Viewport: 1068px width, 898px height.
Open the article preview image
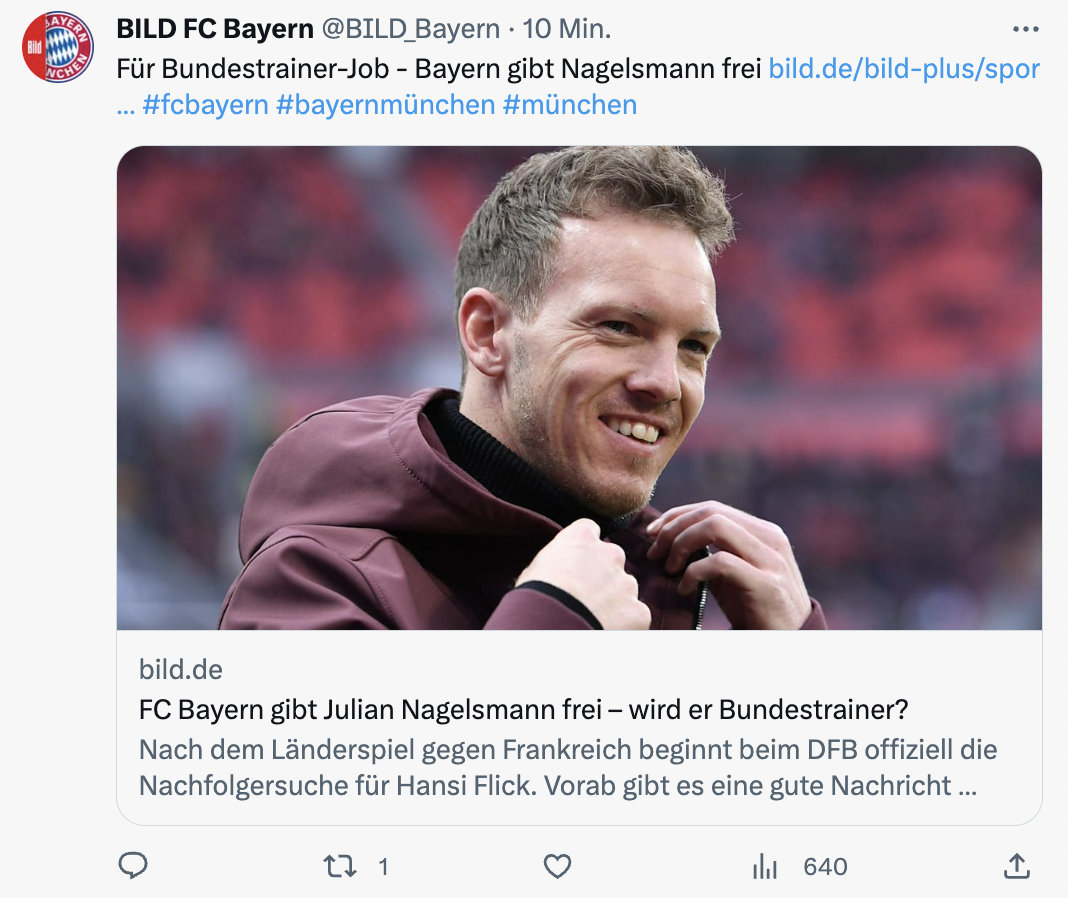[x=579, y=388]
